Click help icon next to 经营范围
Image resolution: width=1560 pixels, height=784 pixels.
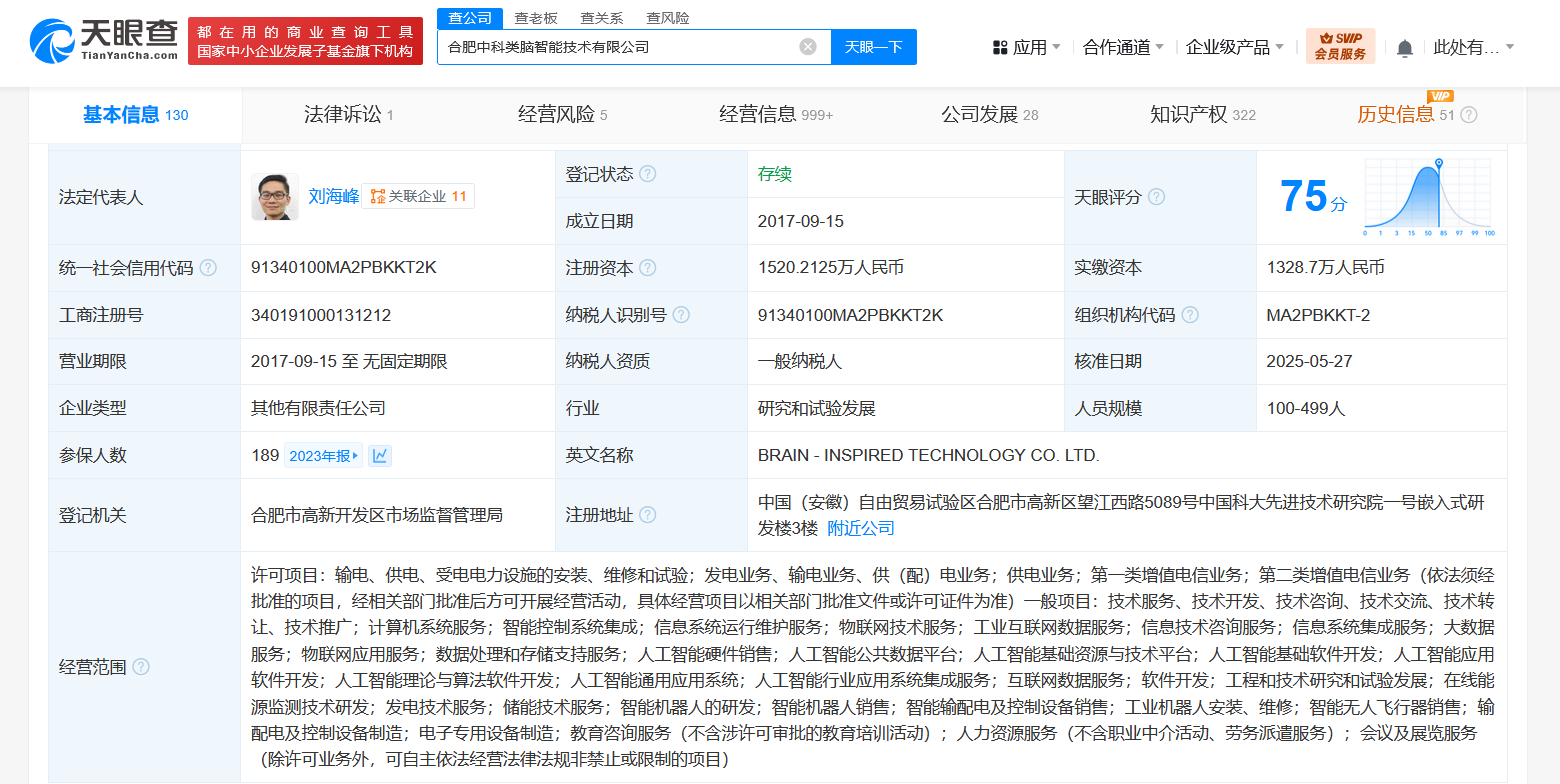pyautogui.click(x=141, y=667)
